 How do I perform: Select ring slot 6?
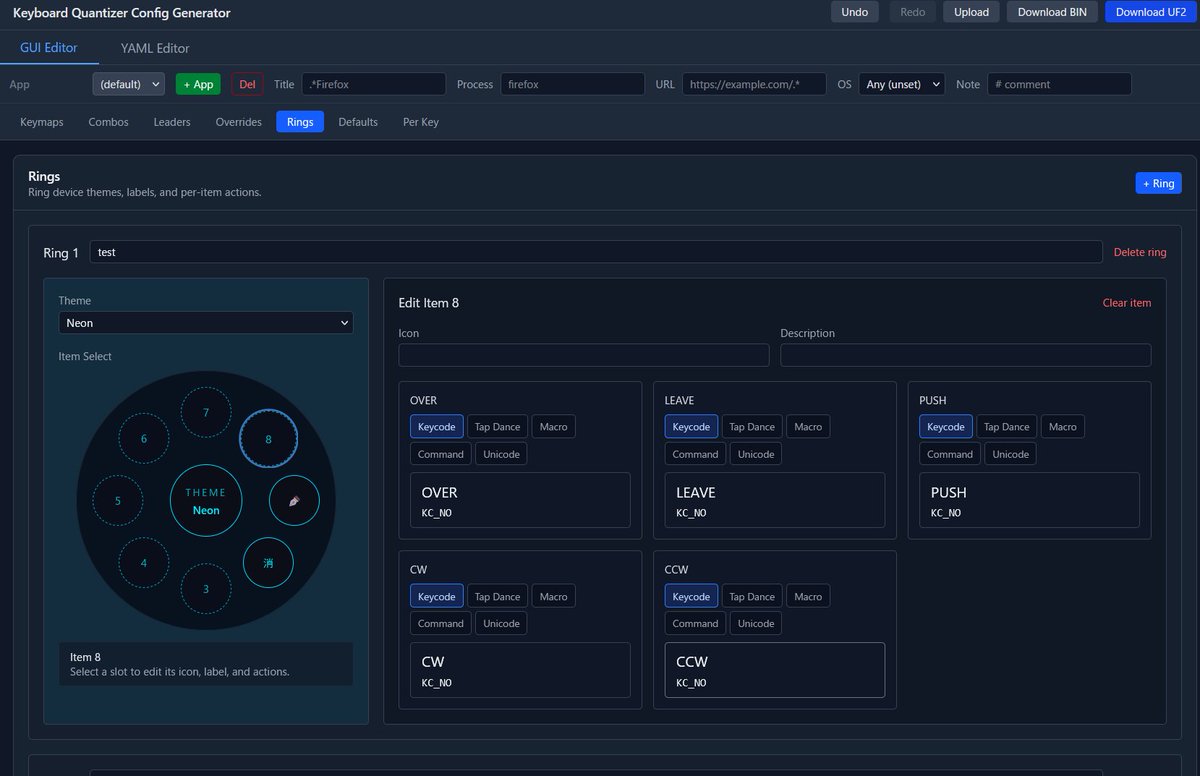[x=144, y=439]
